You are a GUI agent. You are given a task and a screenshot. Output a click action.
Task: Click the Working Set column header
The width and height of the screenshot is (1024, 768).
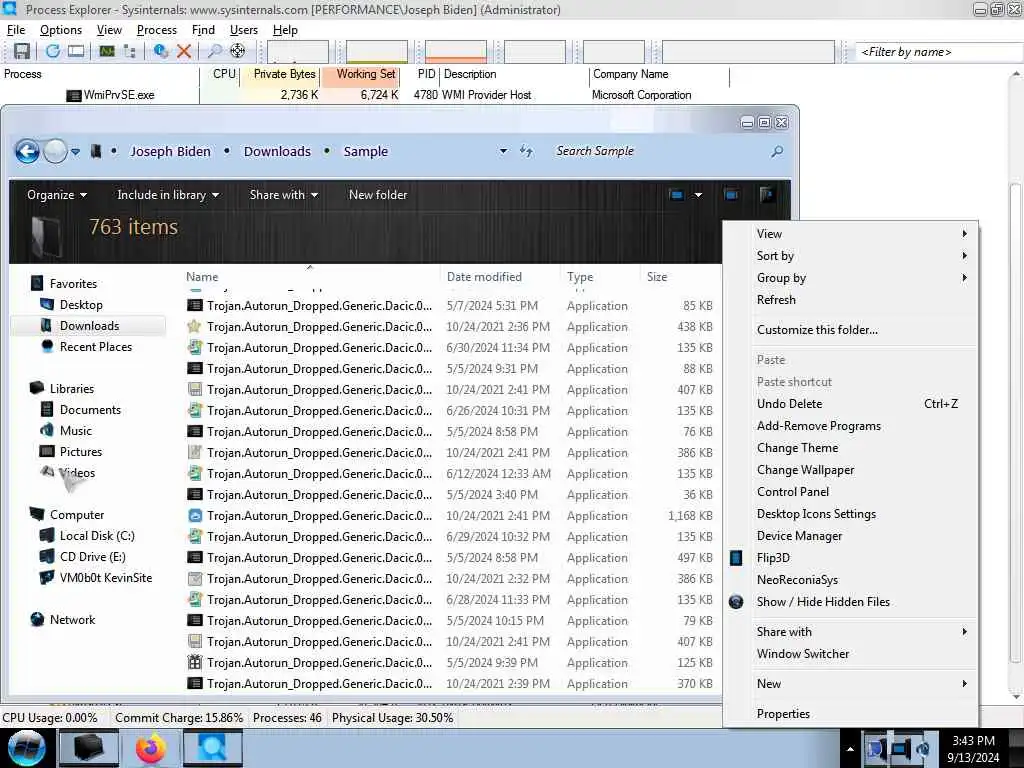coord(360,74)
